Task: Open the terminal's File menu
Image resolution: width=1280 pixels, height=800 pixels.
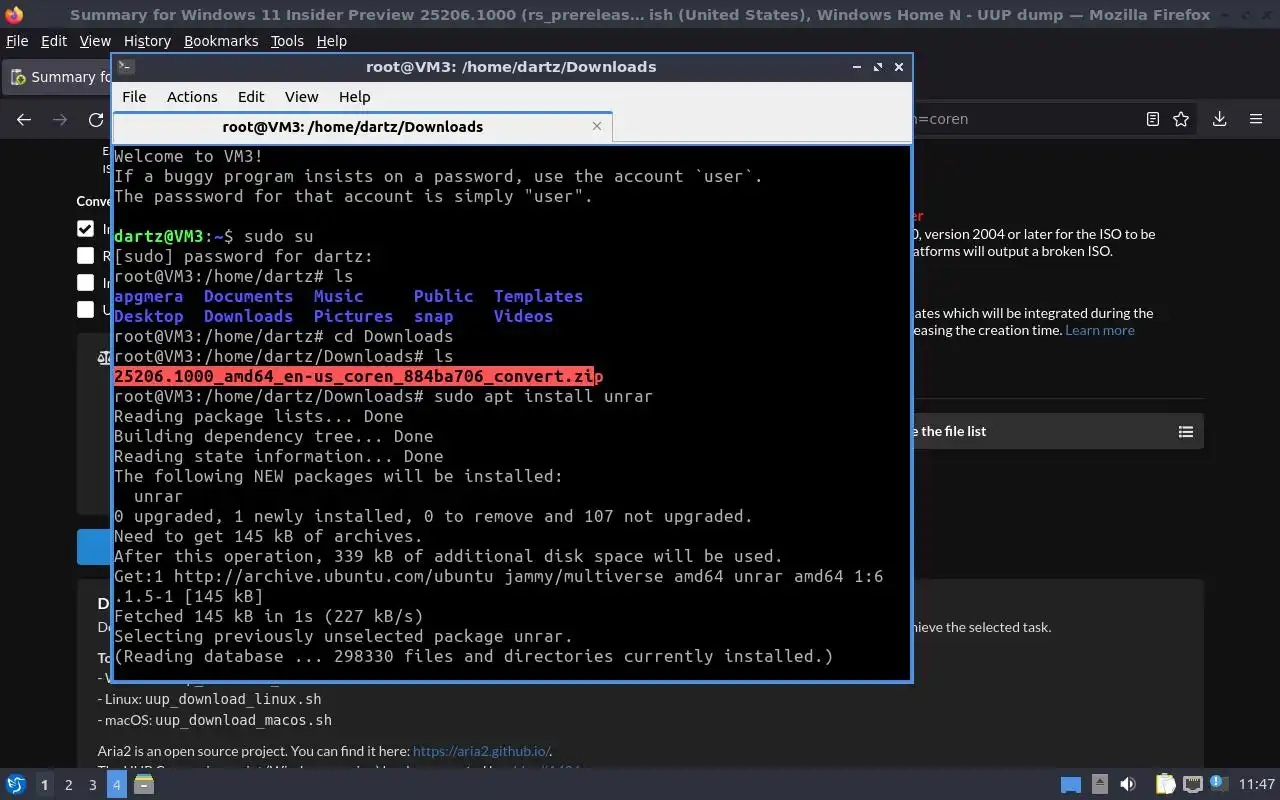Action: [134, 97]
